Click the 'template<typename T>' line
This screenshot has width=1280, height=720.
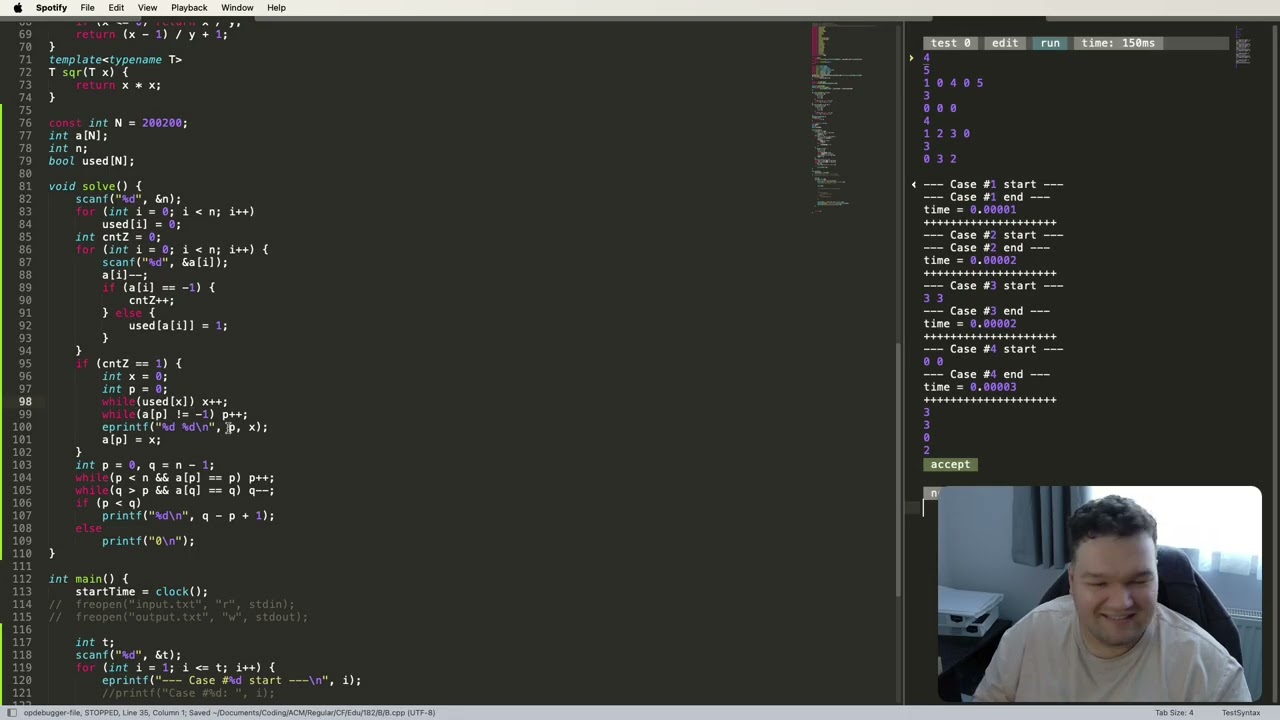[115, 60]
